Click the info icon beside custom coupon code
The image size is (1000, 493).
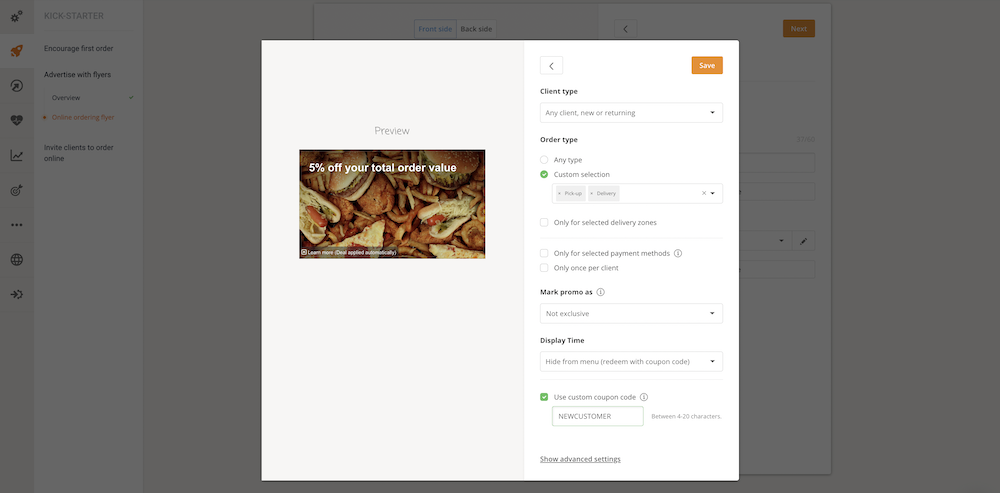click(x=644, y=397)
